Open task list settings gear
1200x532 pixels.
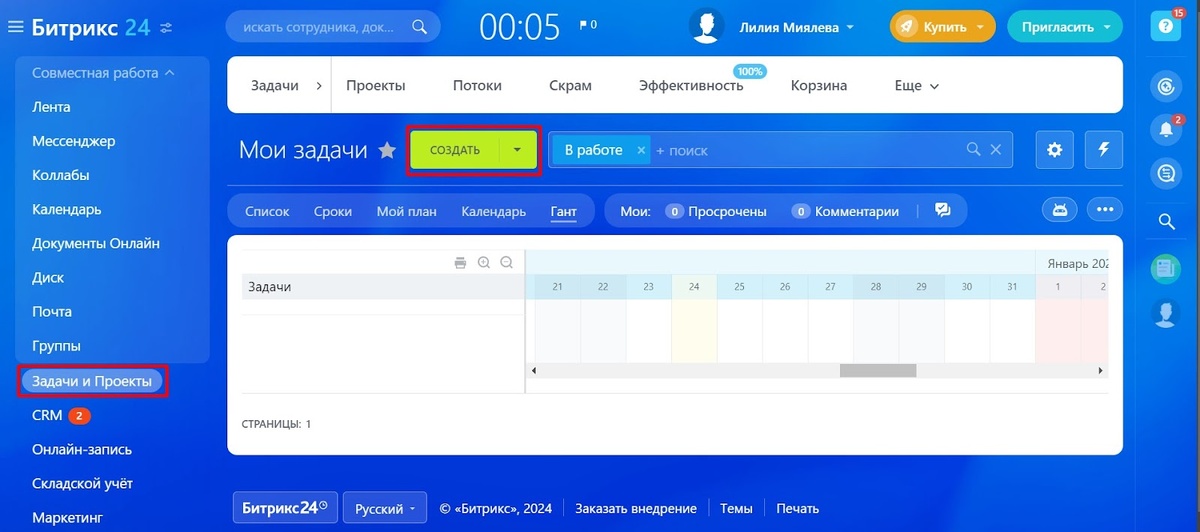pyautogui.click(x=1054, y=150)
